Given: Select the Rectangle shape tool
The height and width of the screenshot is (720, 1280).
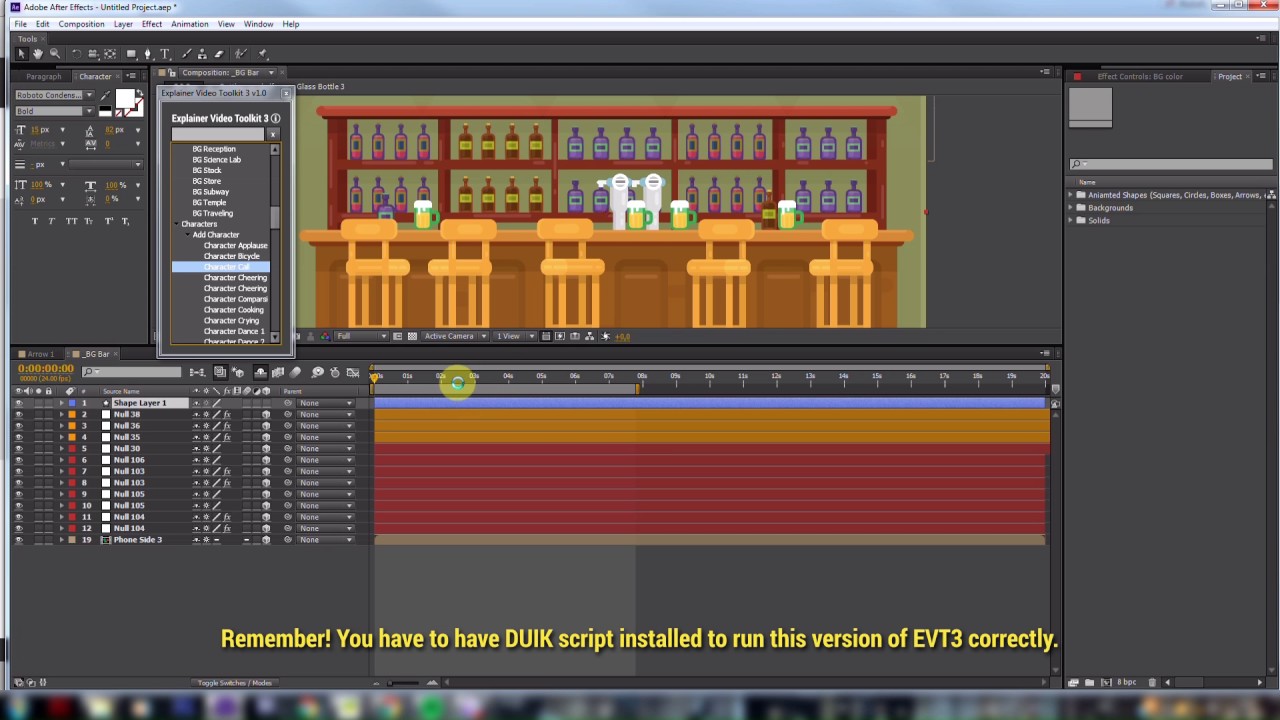Looking at the screenshot, I should pos(131,54).
